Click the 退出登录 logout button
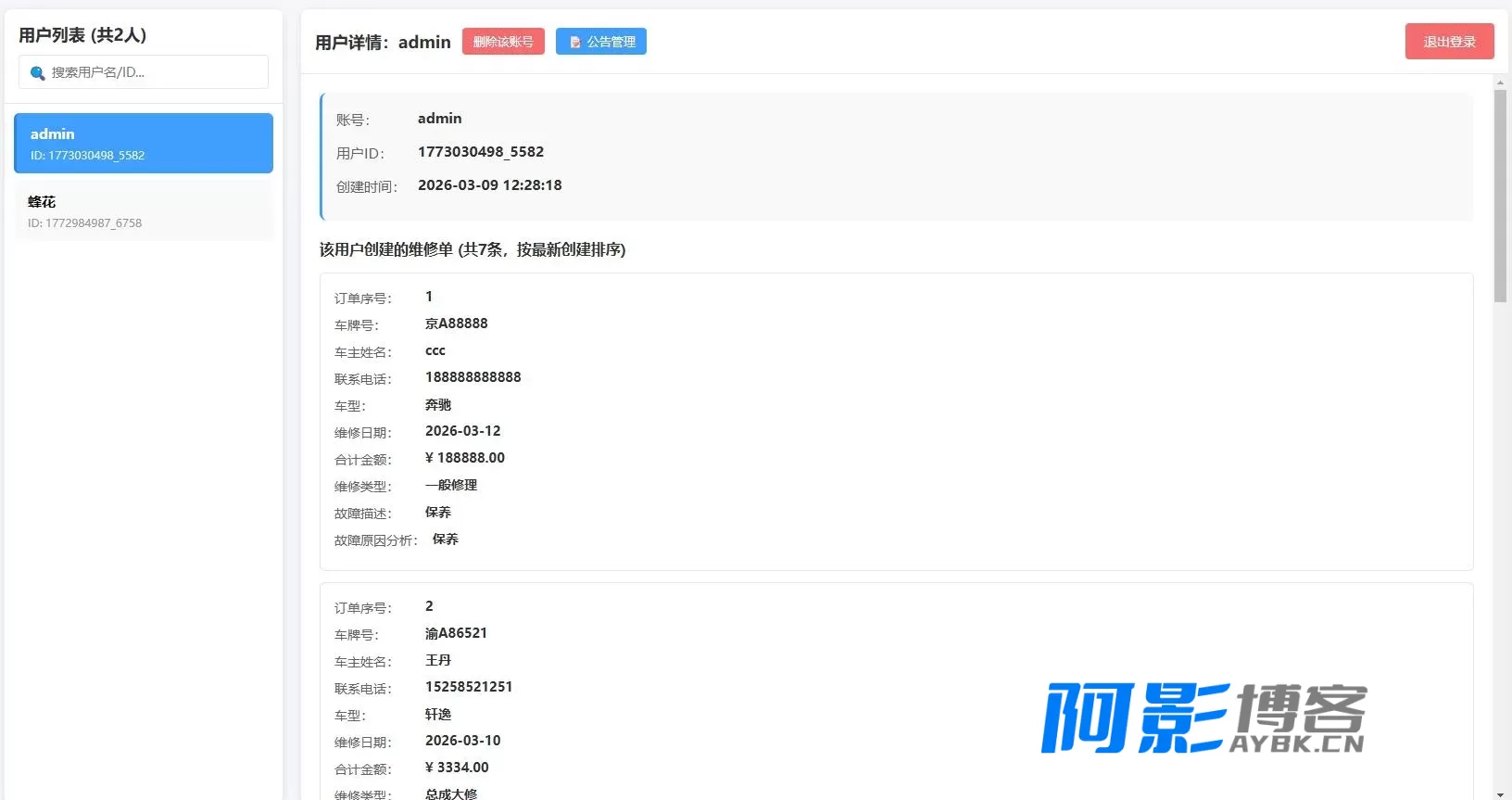The height and width of the screenshot is (800, 1512). [1449, 42]
